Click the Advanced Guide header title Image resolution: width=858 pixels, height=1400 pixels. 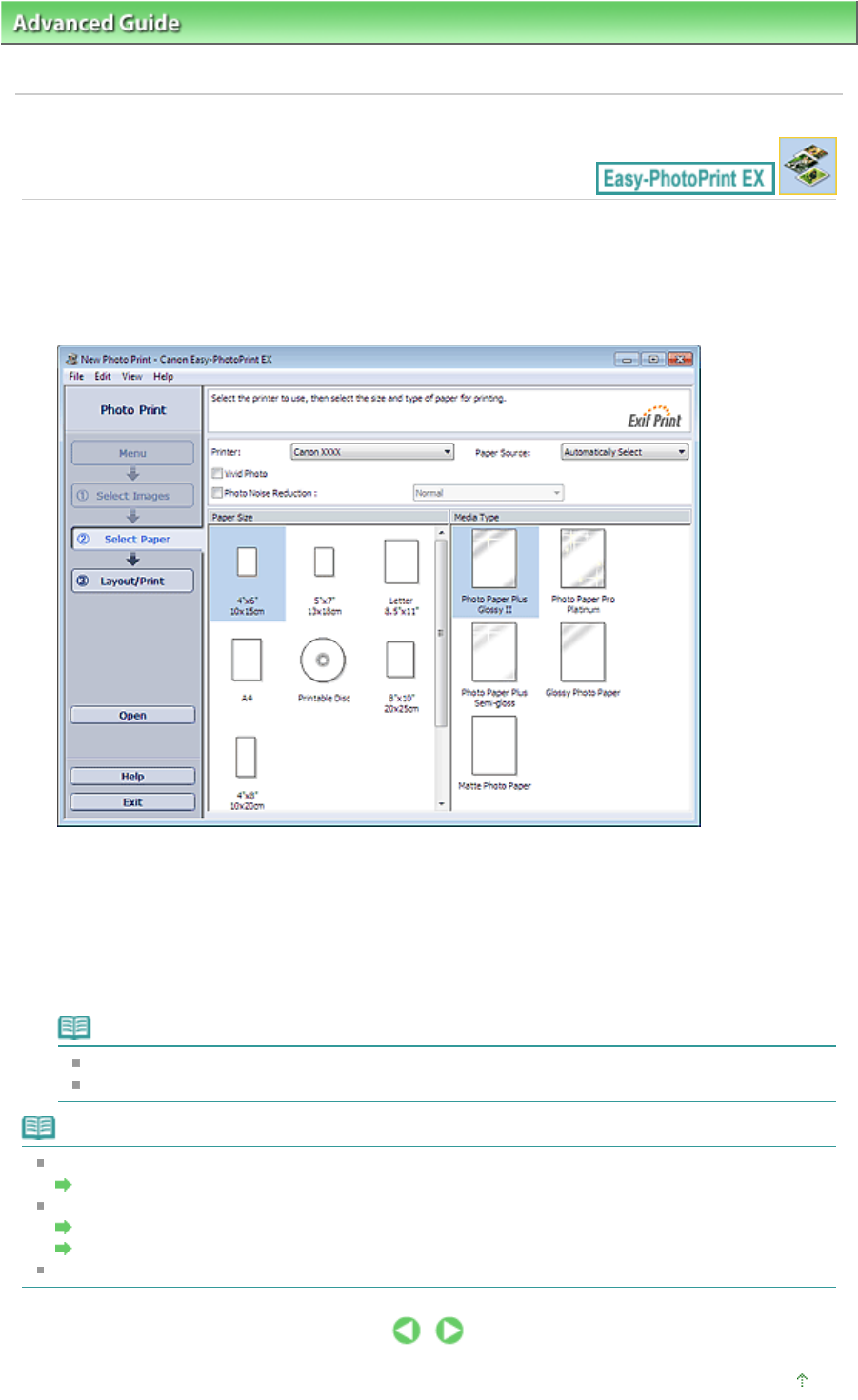(96, 23)
